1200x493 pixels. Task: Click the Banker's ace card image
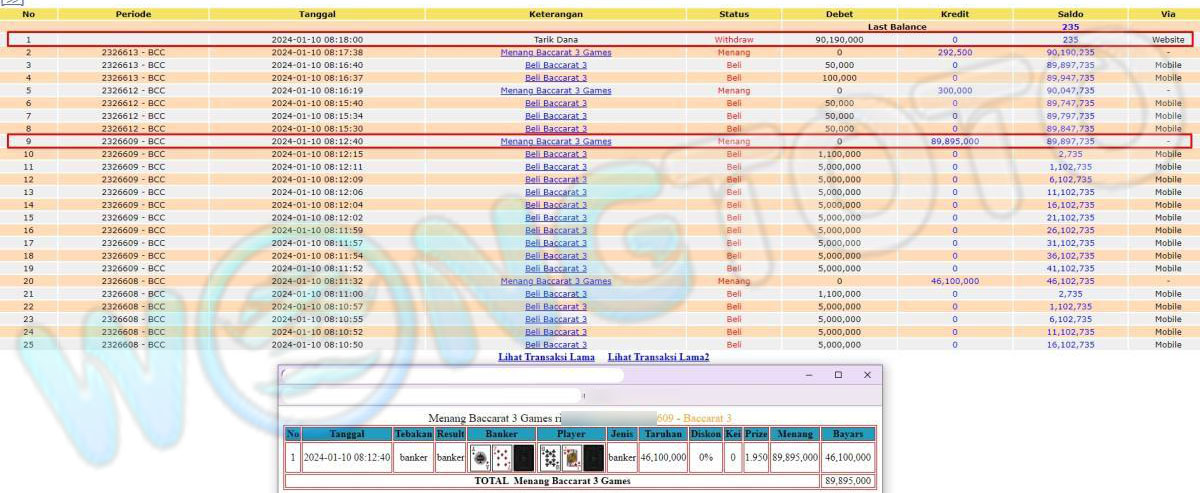[480, 458]
